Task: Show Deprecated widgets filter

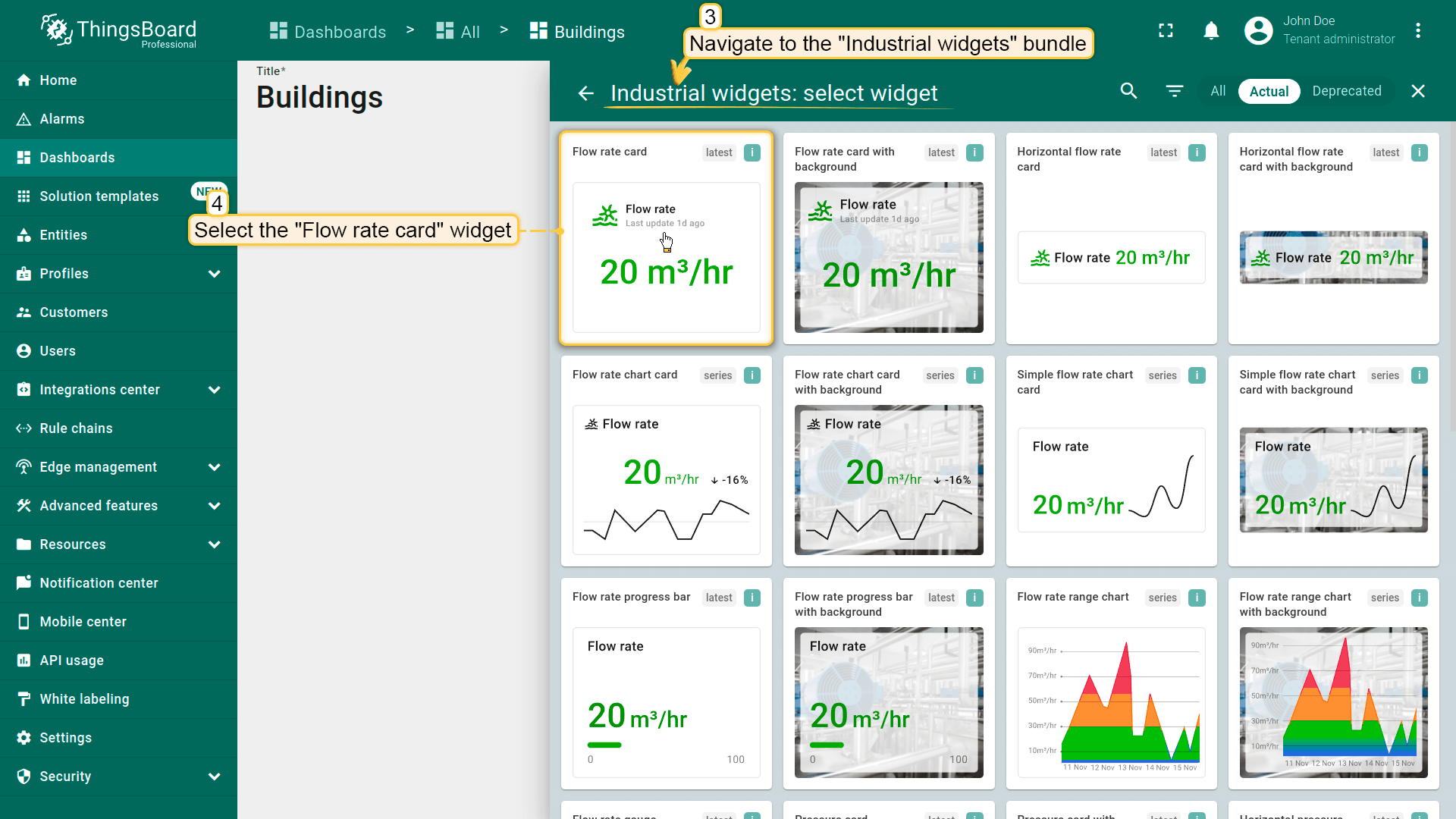Action: coord(1346,91)
